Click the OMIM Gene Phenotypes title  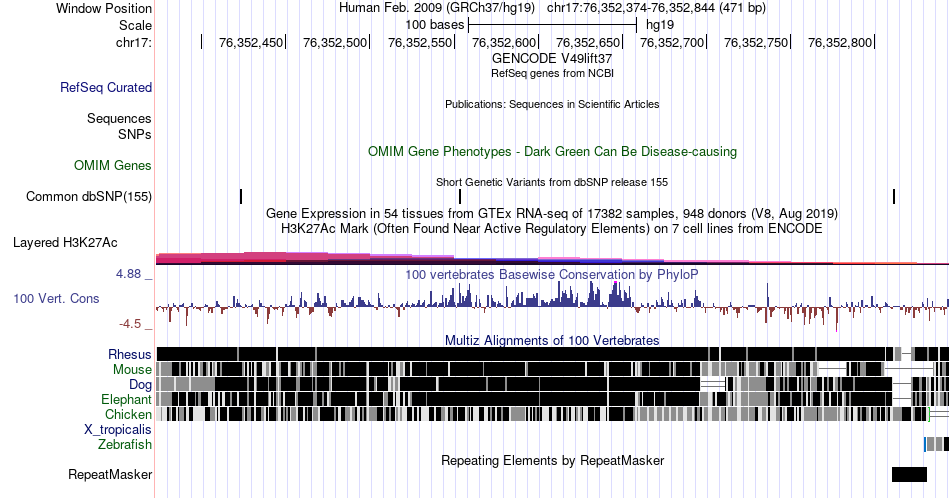coord(552,151)
